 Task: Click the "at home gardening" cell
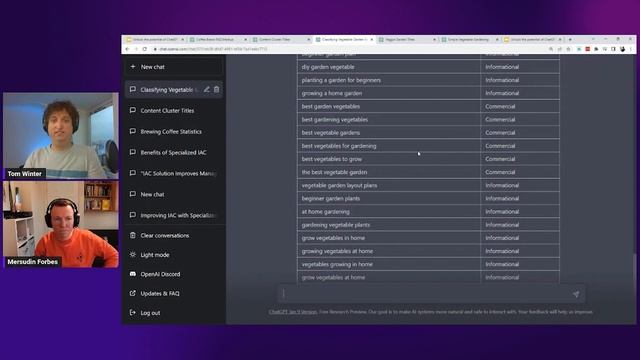pyautogui.click(x=389, y=211)
